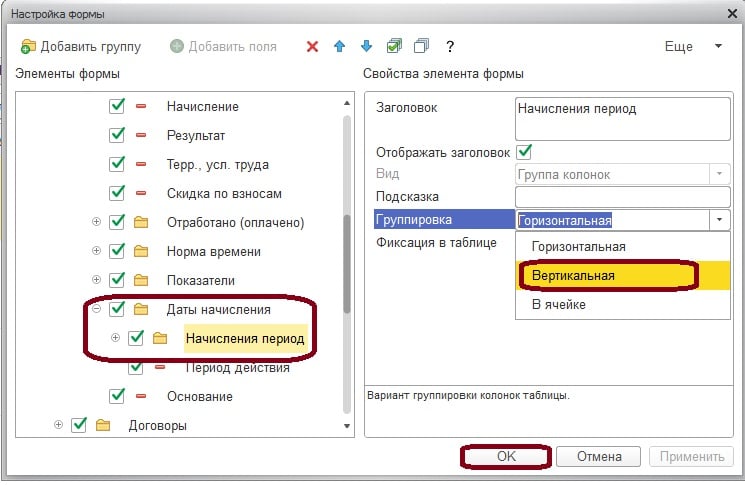Click the greyed Add fields button
The image size is (745, 485).
pyautogui.click(x=223, y=47)
